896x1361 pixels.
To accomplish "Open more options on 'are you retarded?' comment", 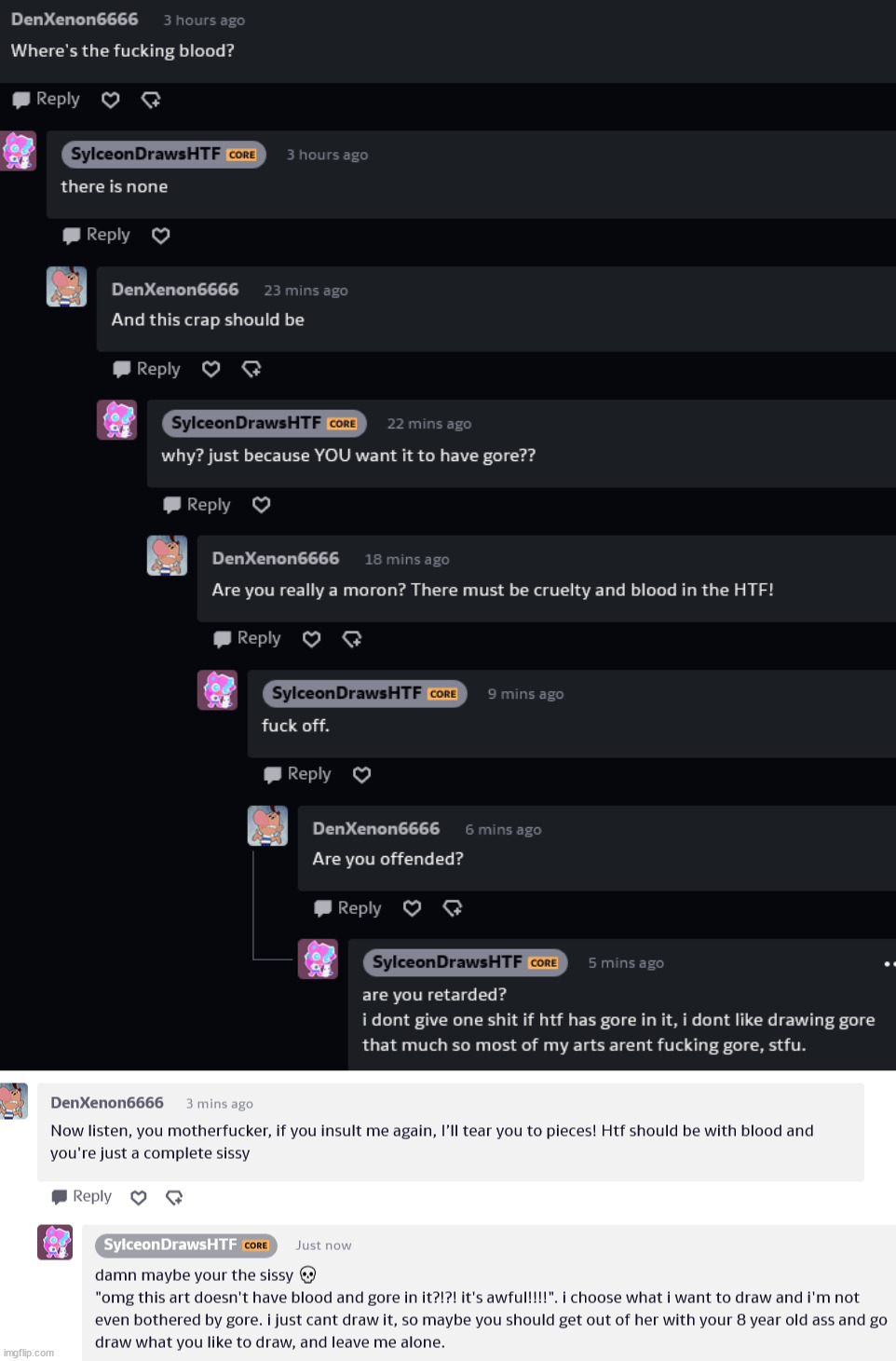I will point(889,964).
